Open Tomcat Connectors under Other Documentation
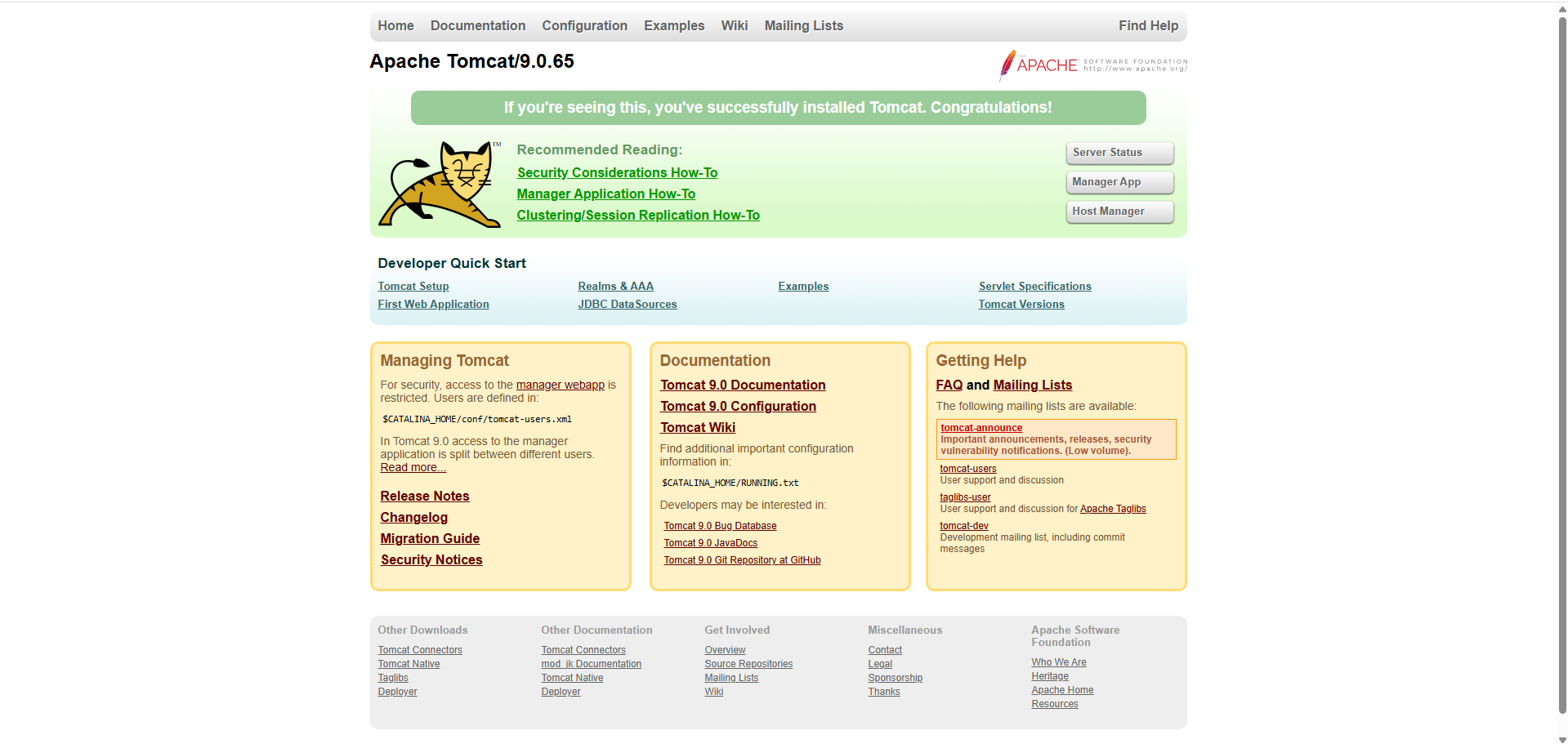This screenshot has width=1568, height=744. [583, 651]
